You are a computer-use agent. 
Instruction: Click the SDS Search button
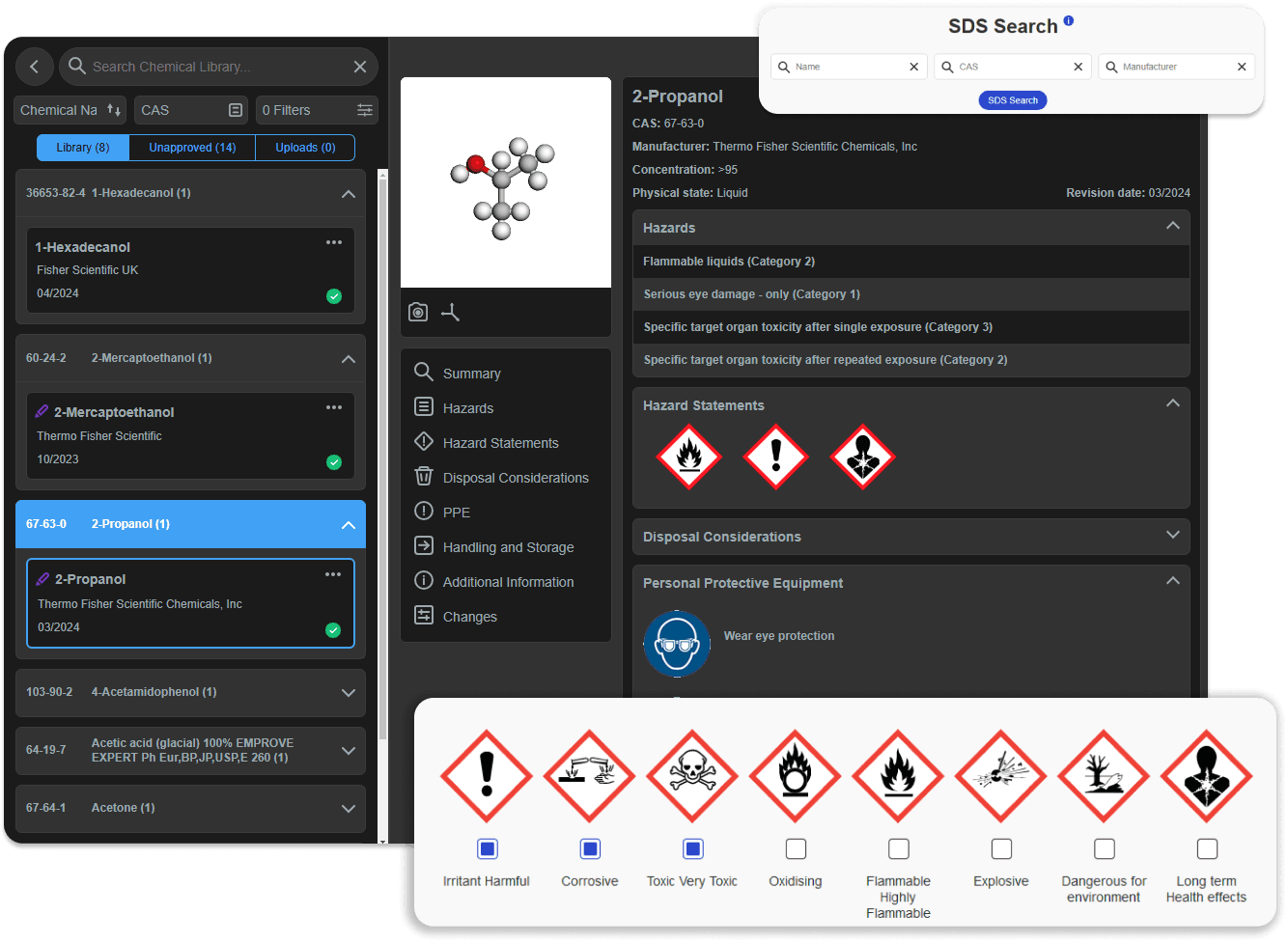click(1012, 100)
